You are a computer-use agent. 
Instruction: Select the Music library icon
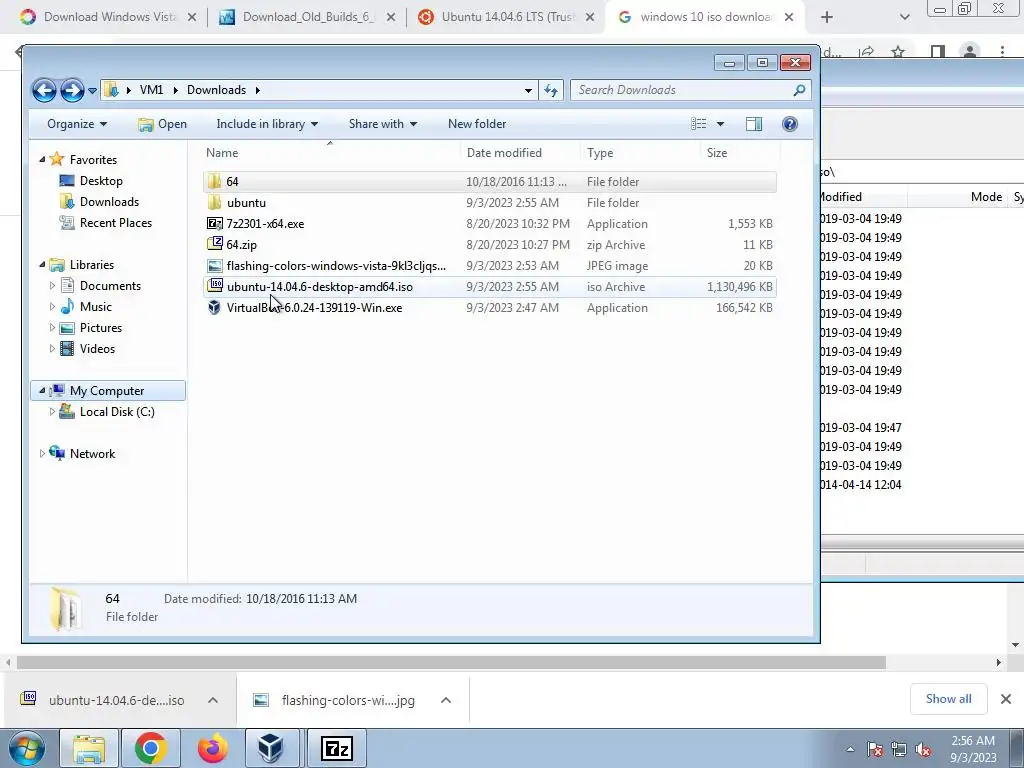67,306
